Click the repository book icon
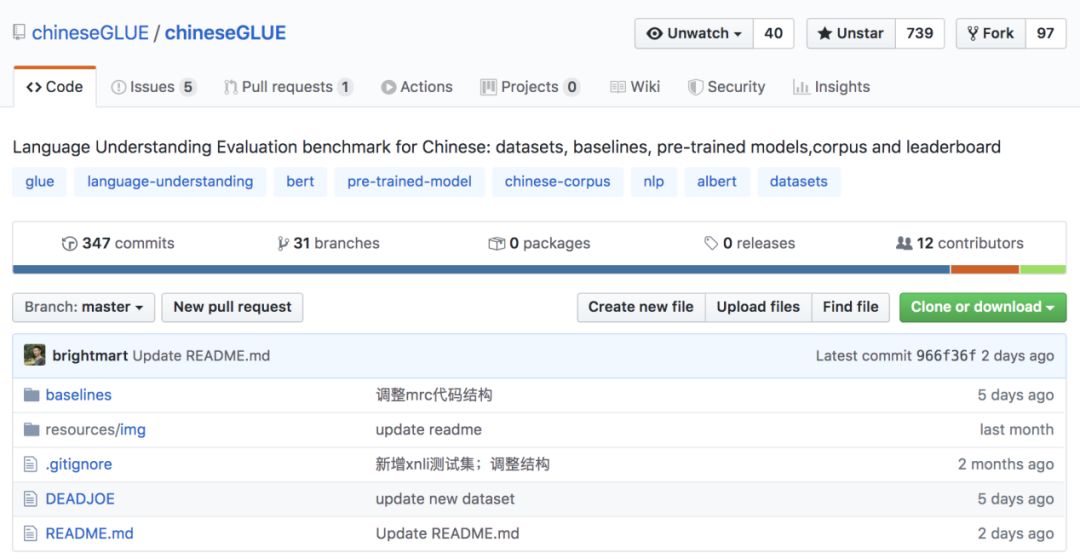Viewport: 1080px width, 559px height. (19, 33)
